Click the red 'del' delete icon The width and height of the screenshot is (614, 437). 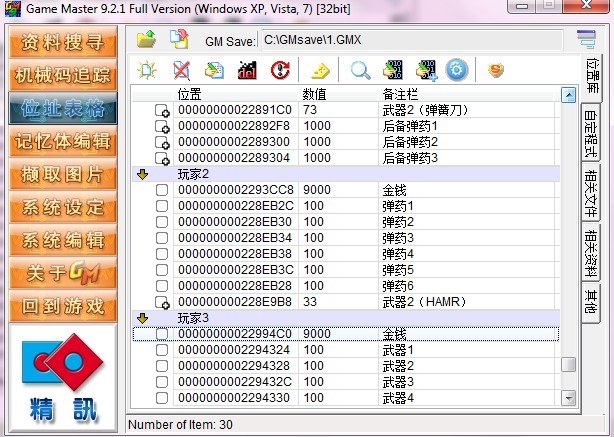246,70
